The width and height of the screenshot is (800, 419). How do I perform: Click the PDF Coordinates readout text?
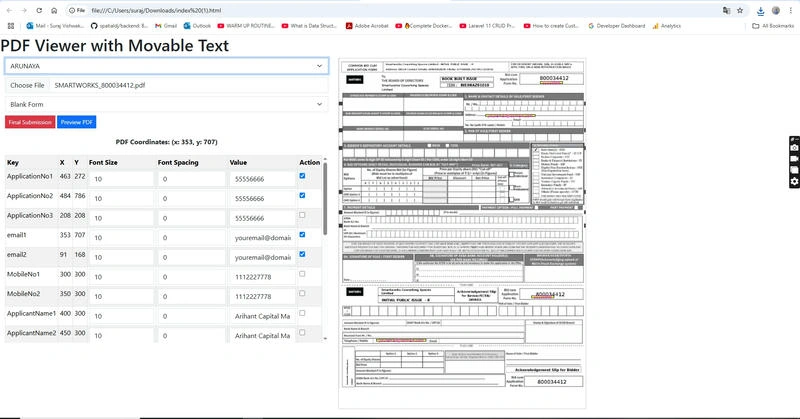click(x=166, y=142)
